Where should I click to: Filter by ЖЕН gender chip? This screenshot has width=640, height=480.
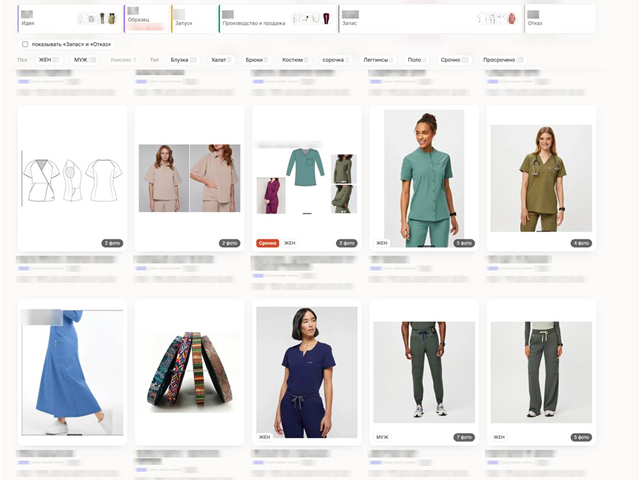point(49,60)
